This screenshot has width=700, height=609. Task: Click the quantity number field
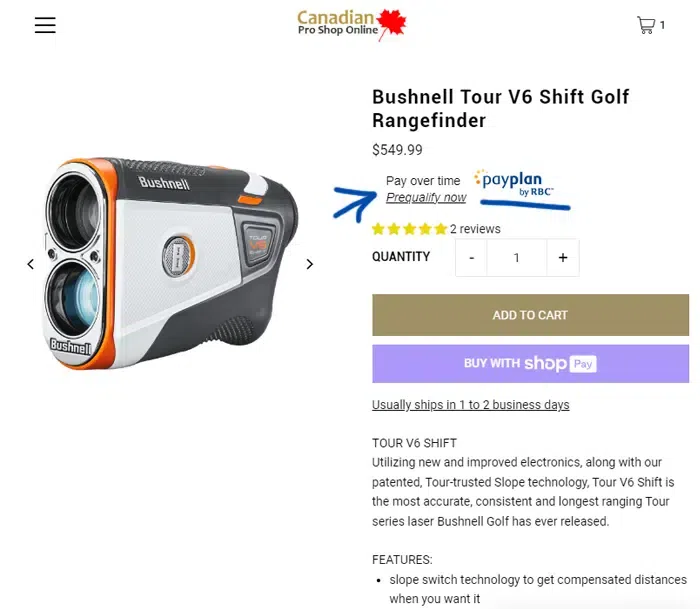[517, 258]
